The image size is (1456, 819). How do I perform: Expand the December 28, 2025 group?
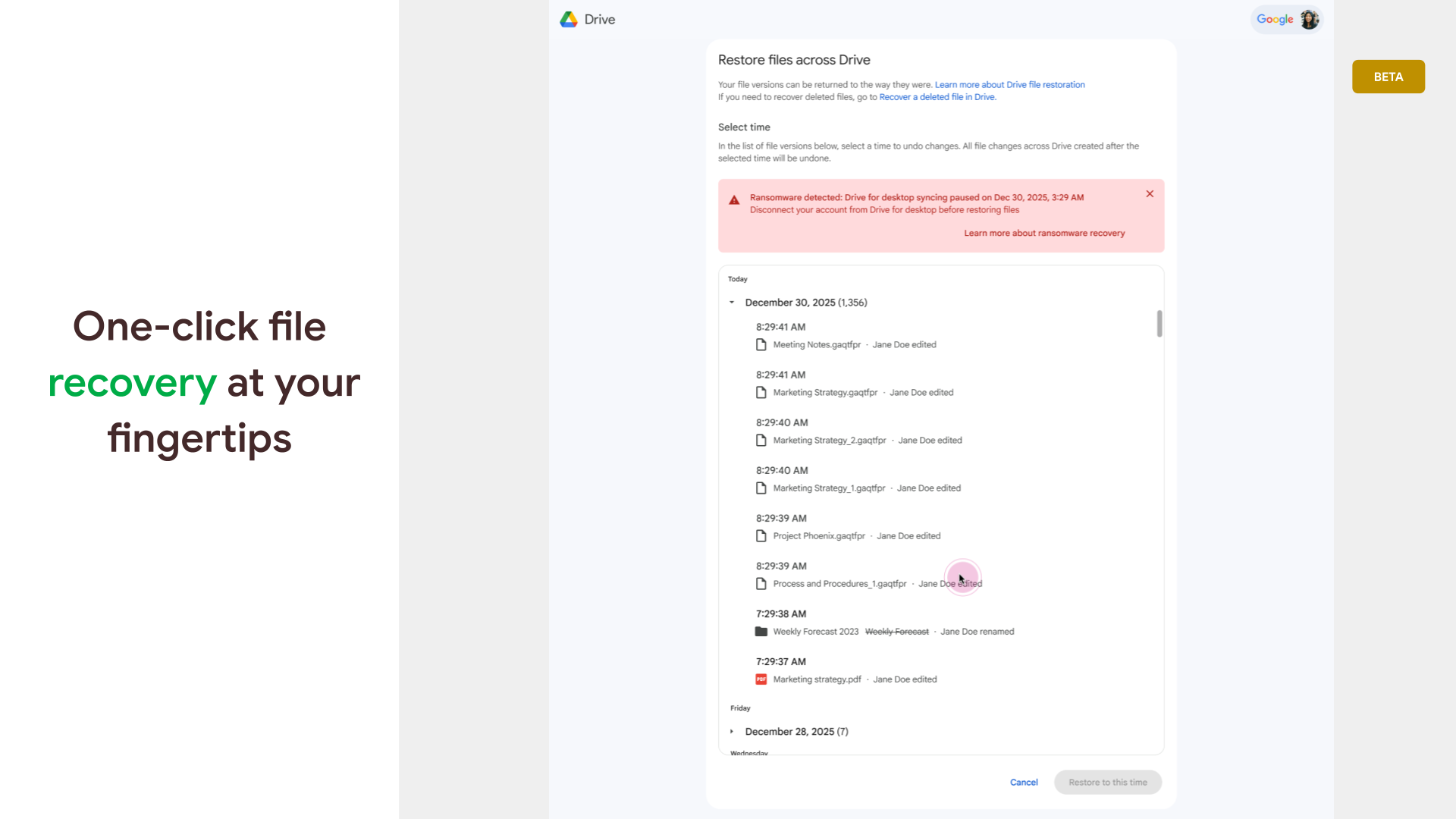732,732
